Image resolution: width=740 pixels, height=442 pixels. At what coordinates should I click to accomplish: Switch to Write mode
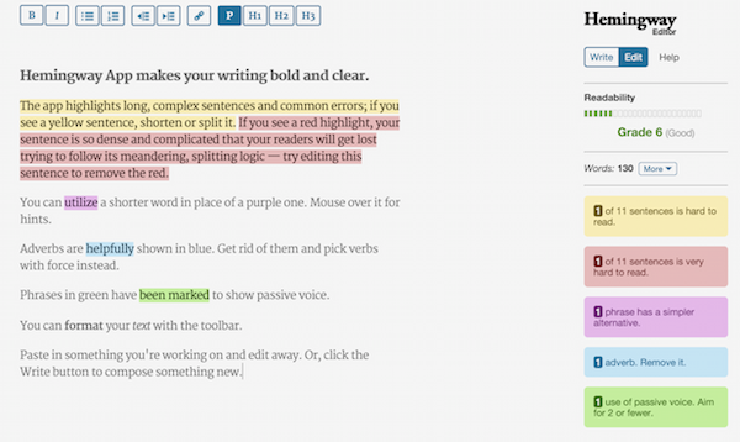tap(601, 57)
